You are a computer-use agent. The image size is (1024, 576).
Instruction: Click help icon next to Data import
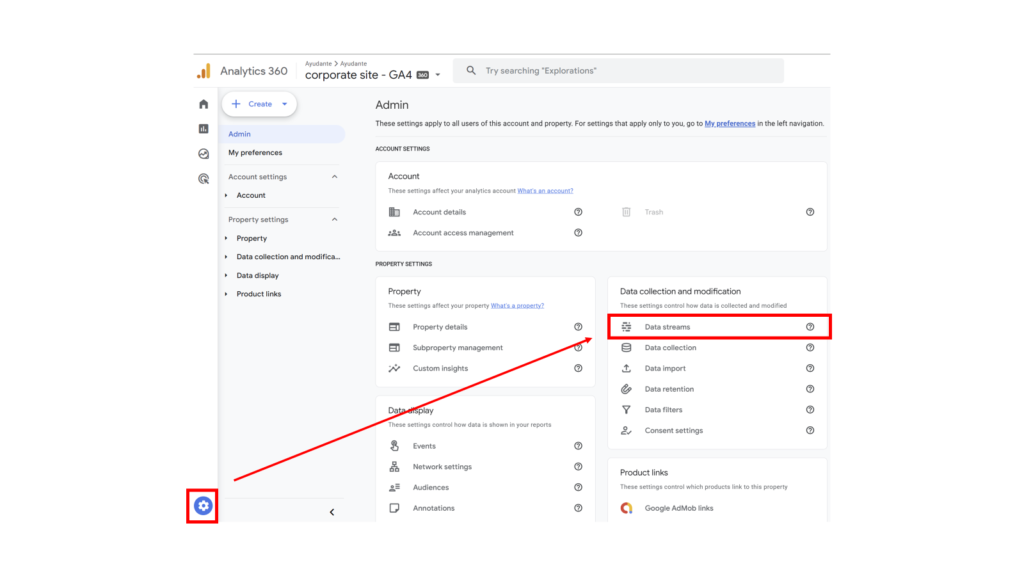click(x=810, y=368)
